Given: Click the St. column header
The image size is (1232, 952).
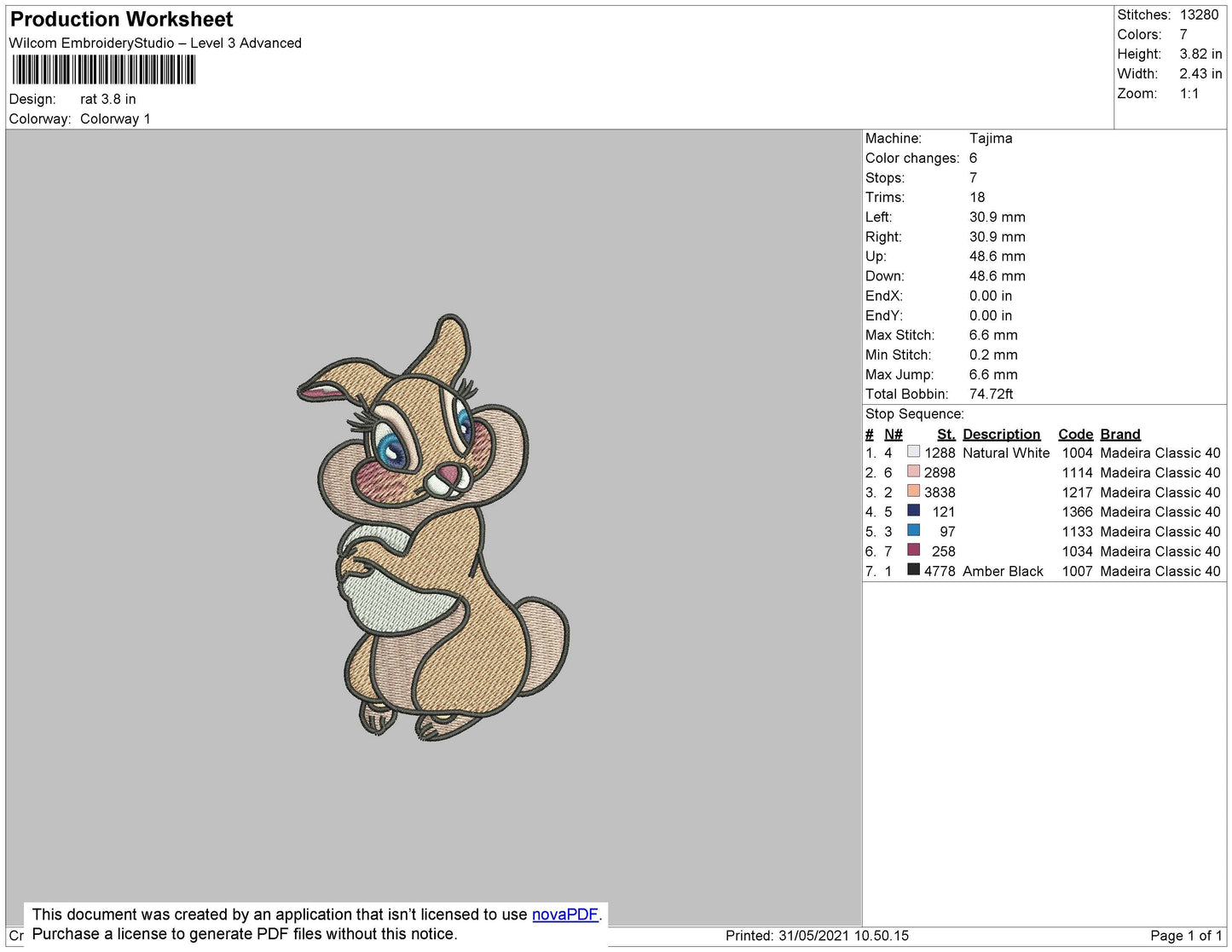Looking at the screenshot, I should [946, 434].
